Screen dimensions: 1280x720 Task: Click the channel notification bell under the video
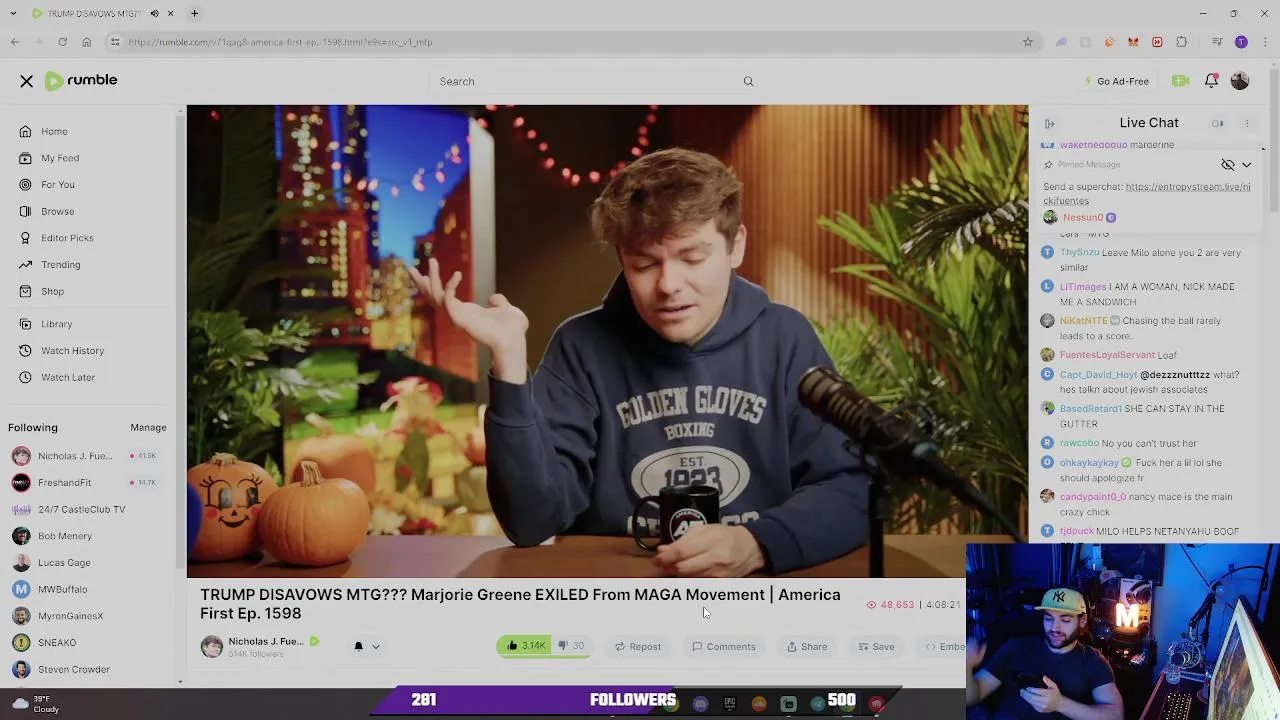pyautogui.click(x=358, y=646)
